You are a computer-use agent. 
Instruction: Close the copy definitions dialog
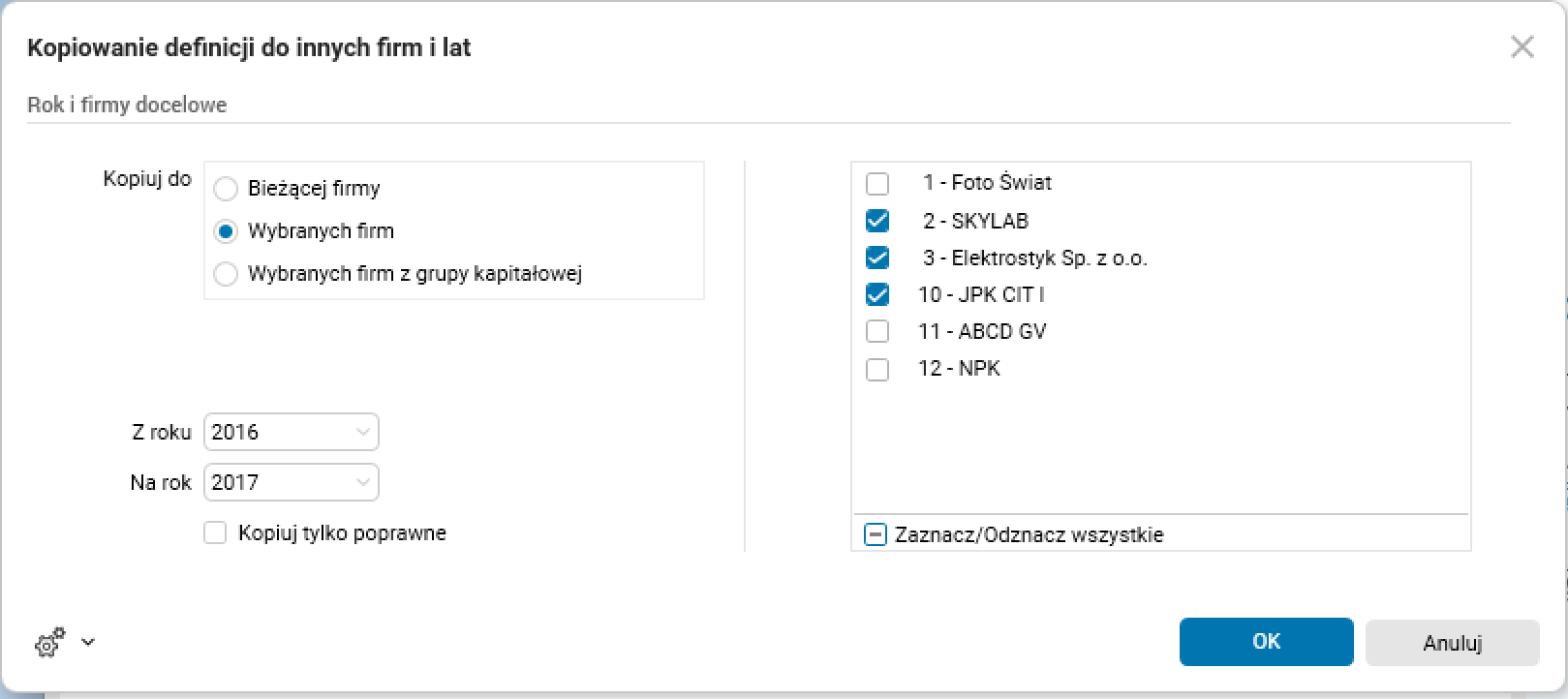[1522, 46]
